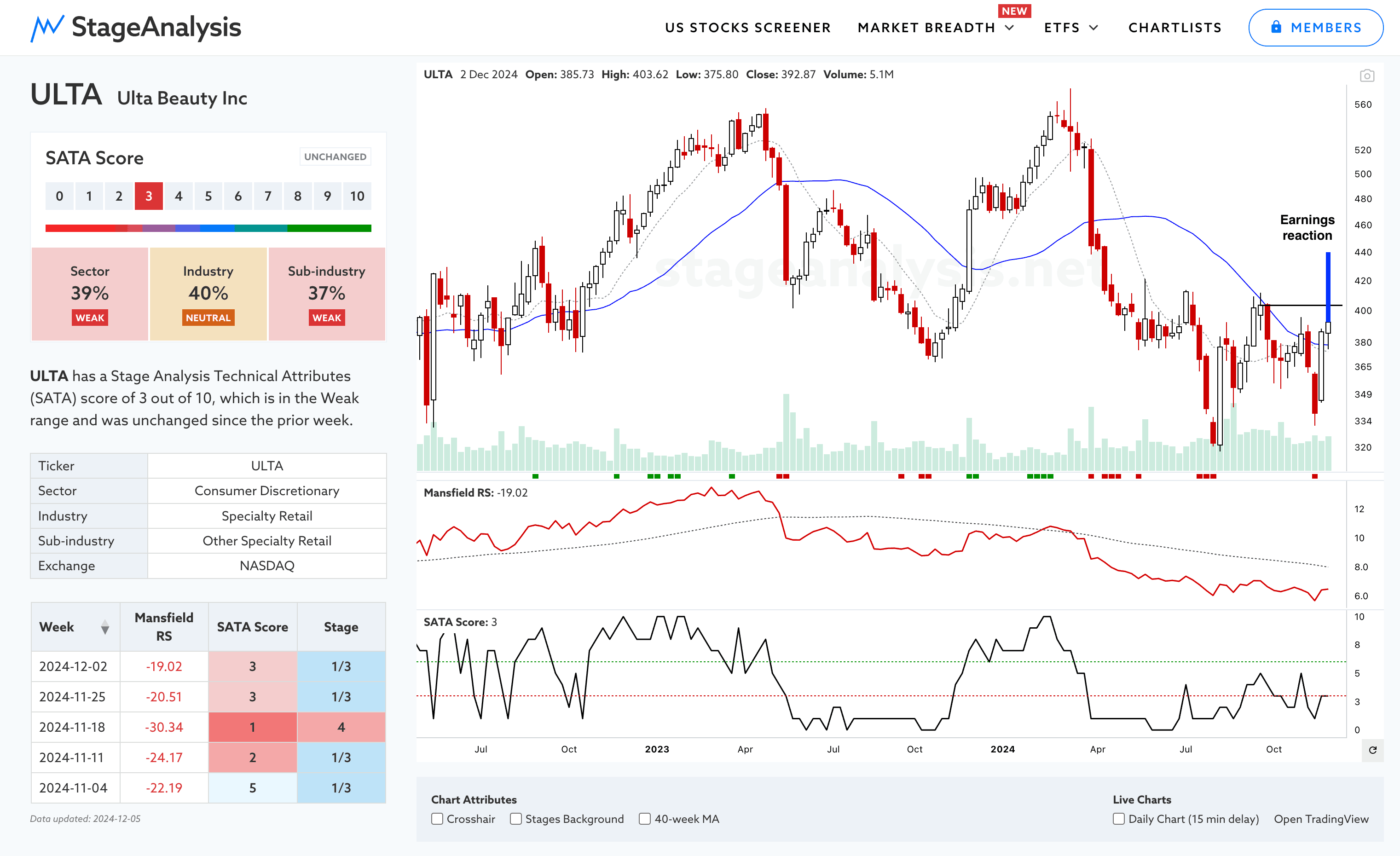The image size is (1400, 856).
Task: Select SATA score box 3 highlighted red
Action: (x=149, y=196)
